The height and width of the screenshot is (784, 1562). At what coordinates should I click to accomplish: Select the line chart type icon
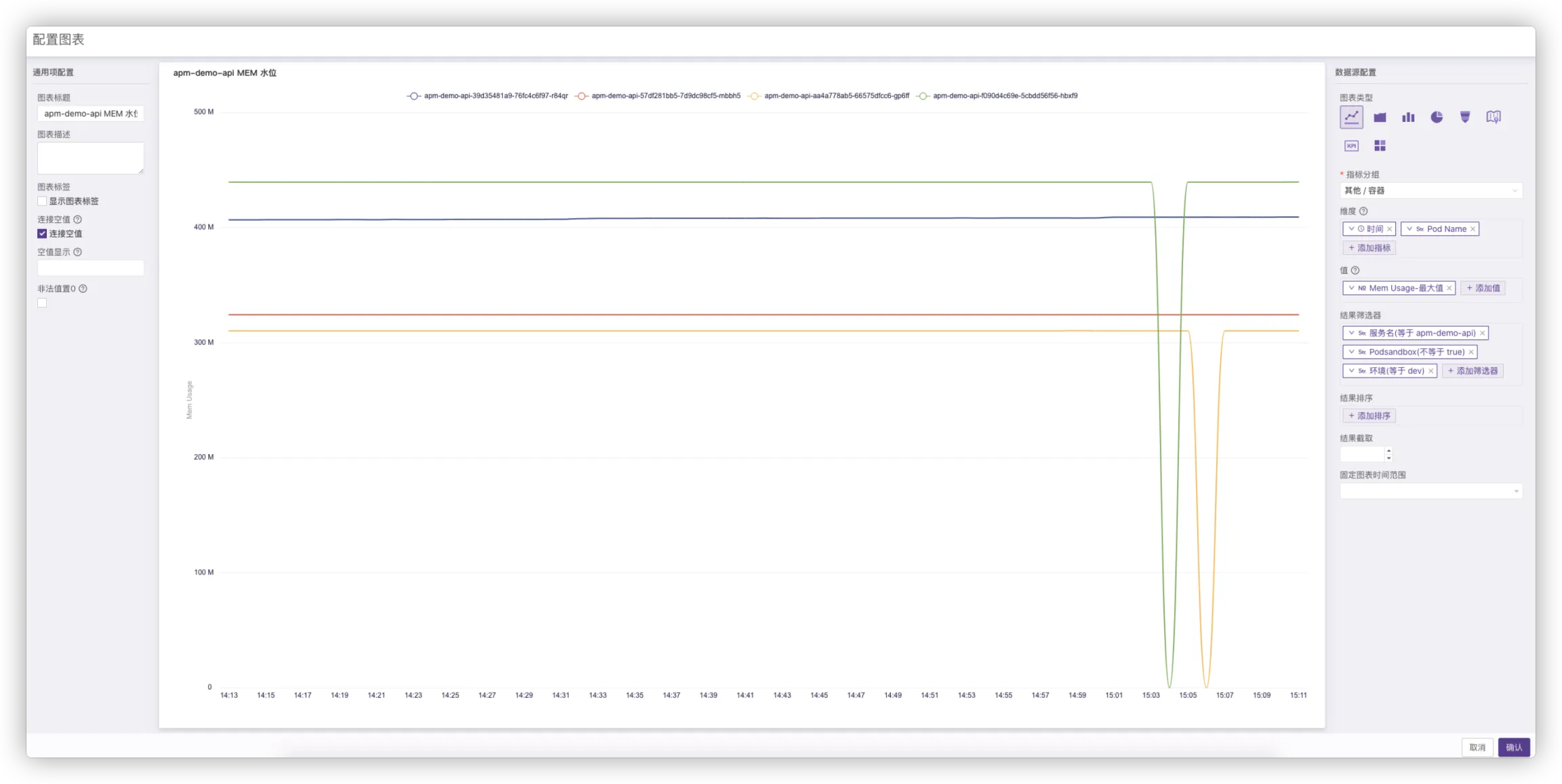point(1351,117)
